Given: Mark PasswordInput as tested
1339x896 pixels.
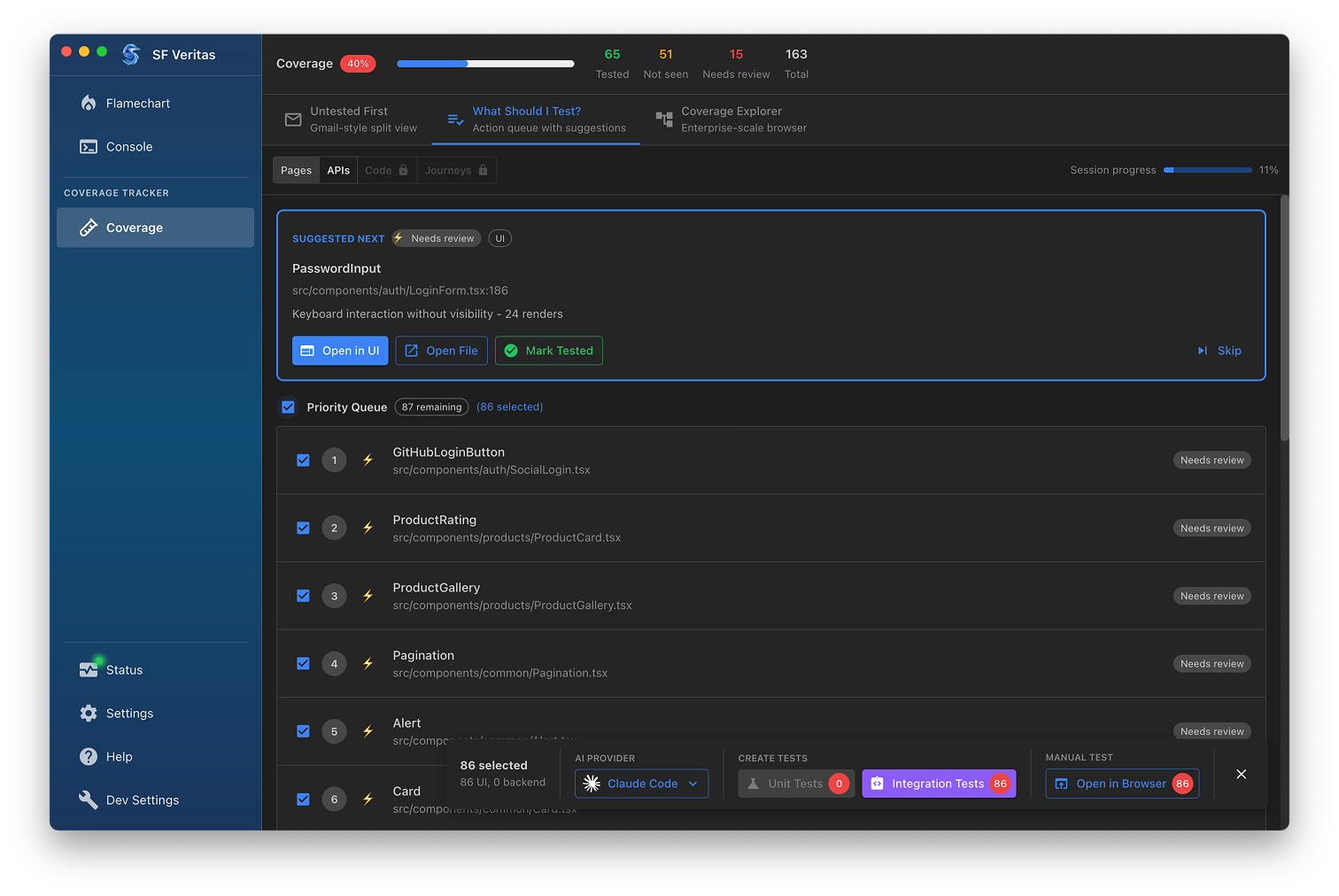Looking at the screenshot, I should [549, 351].
